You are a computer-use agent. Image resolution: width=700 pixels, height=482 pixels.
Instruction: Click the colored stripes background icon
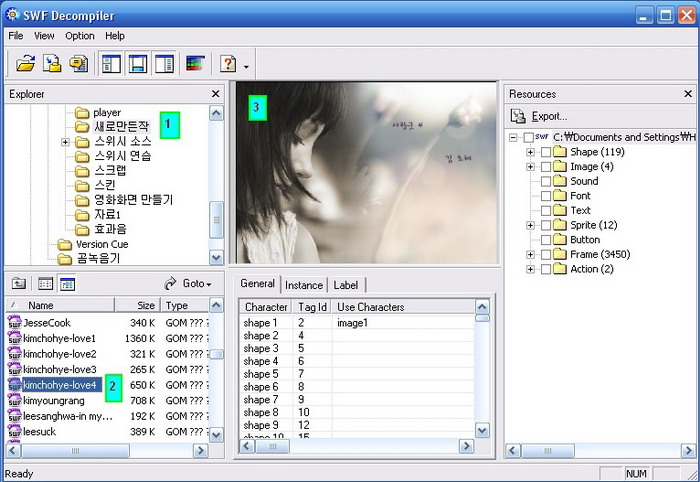[x=195, y=64]
